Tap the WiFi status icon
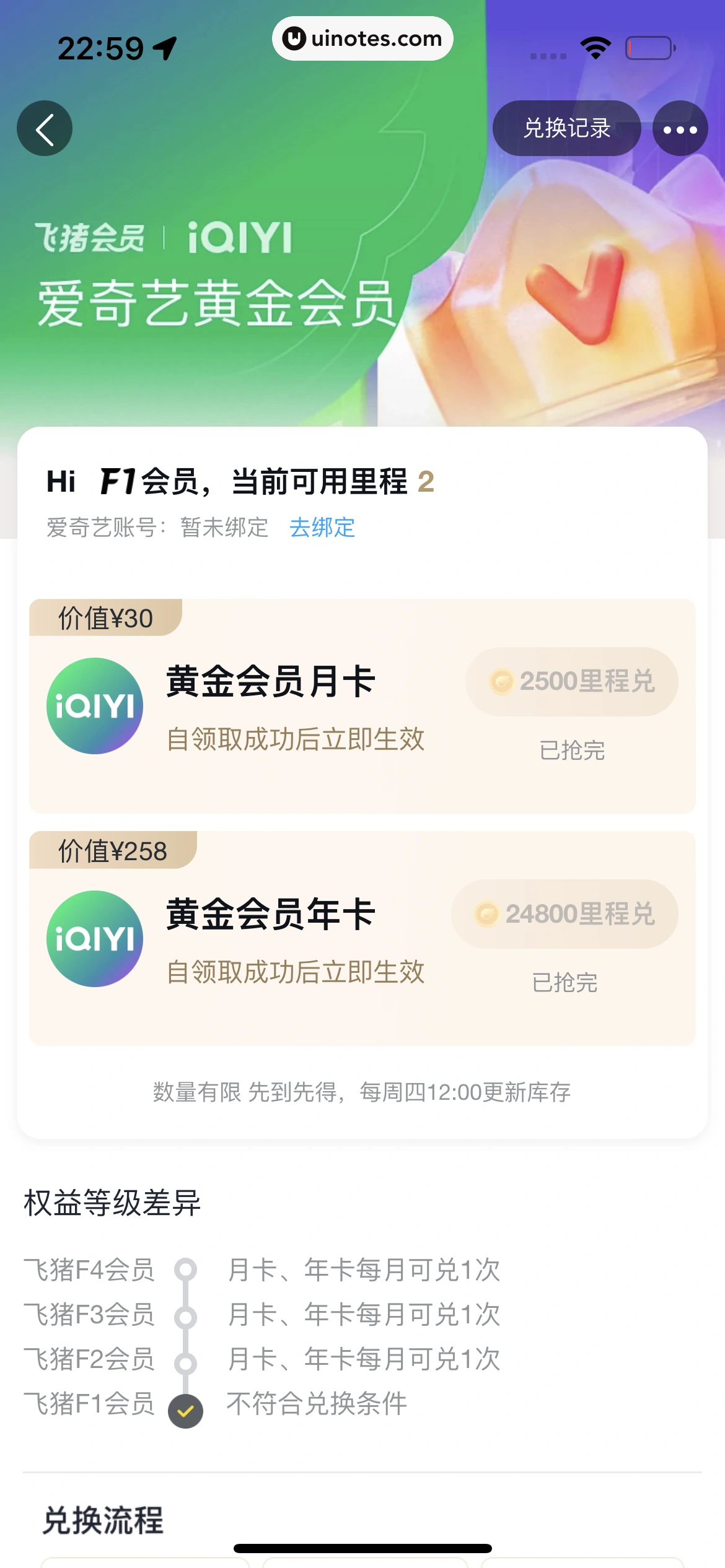The height and width of the screenshot is (1568, 725). tap(595, 48)
